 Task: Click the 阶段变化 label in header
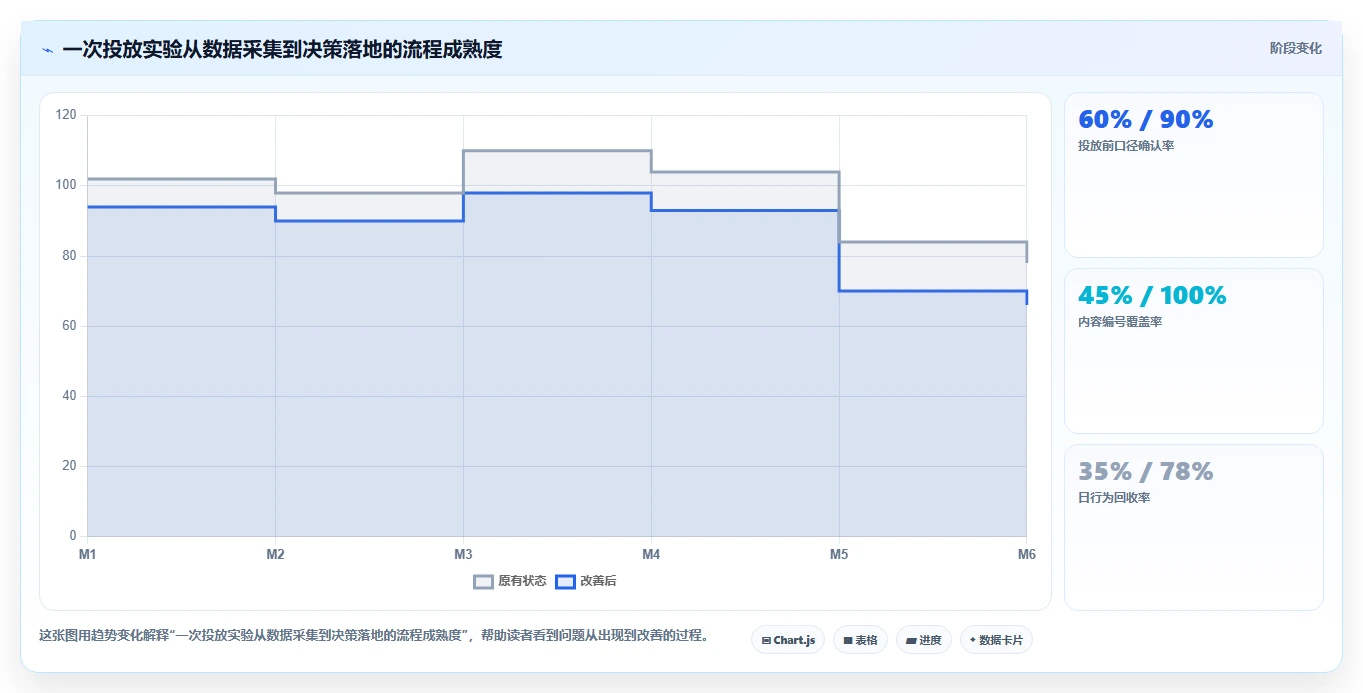[x=1296, y=48]
